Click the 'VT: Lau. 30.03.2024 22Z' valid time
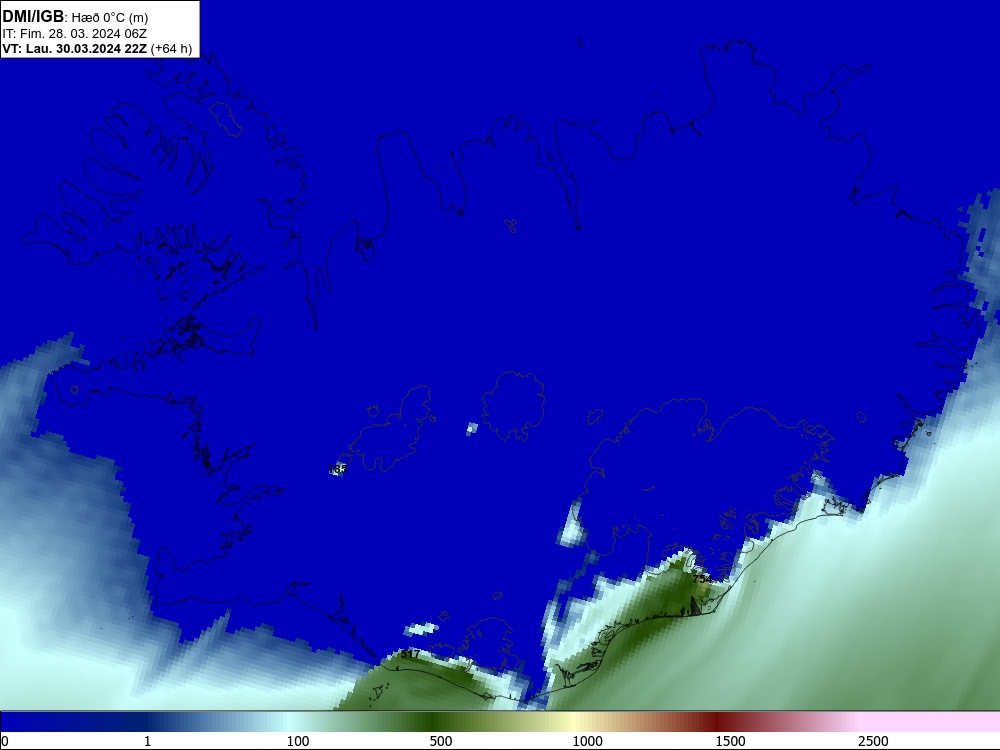This screenshot has height=750, width=1000. pos(75,48)
